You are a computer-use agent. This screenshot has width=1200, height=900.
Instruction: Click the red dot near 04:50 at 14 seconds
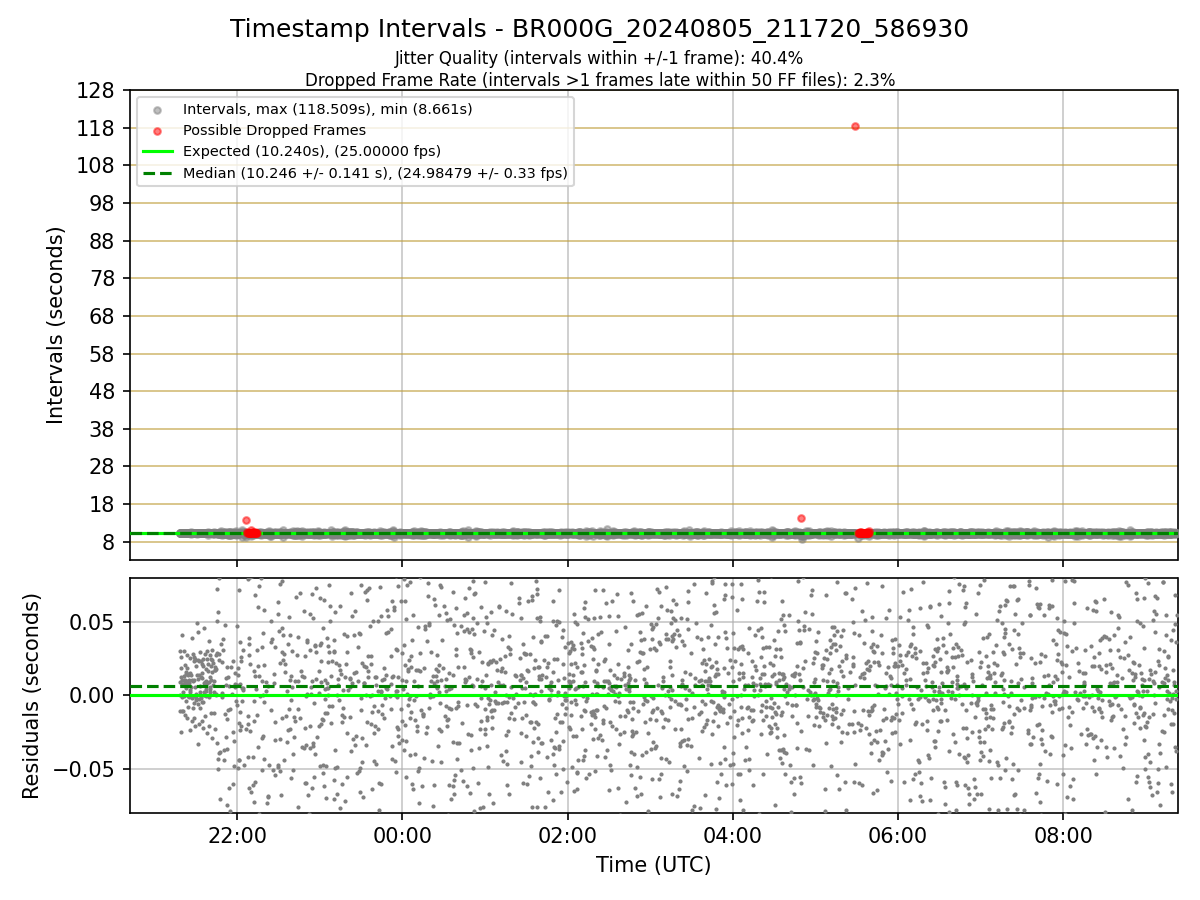coord(801,518)
